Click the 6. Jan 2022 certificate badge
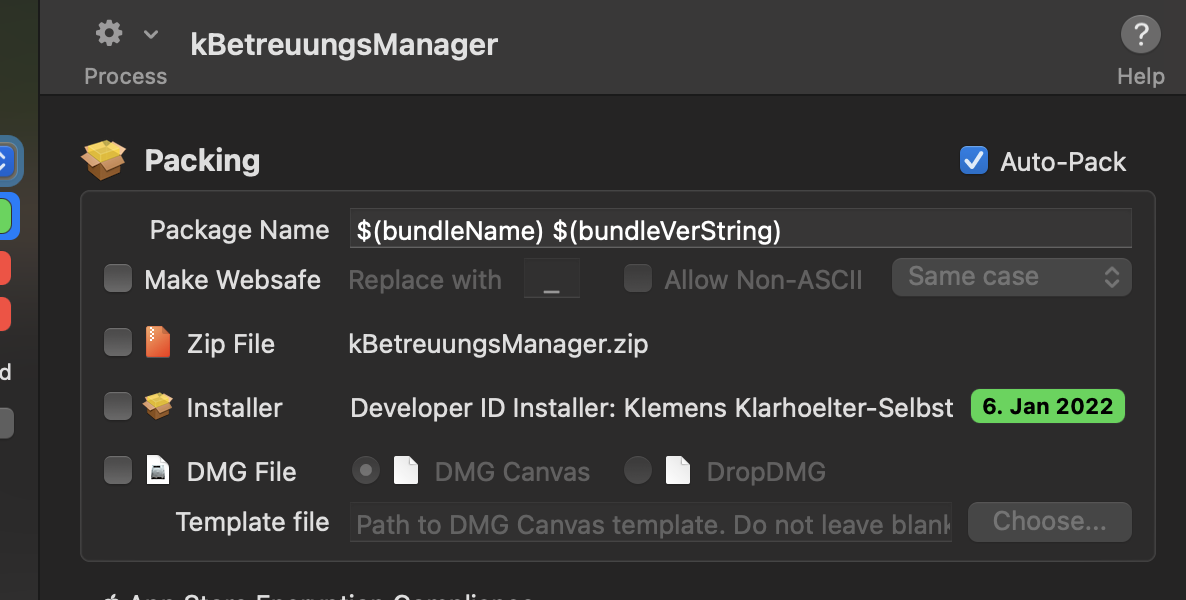Viewport: 1186px width, 600px height. 1048,406
